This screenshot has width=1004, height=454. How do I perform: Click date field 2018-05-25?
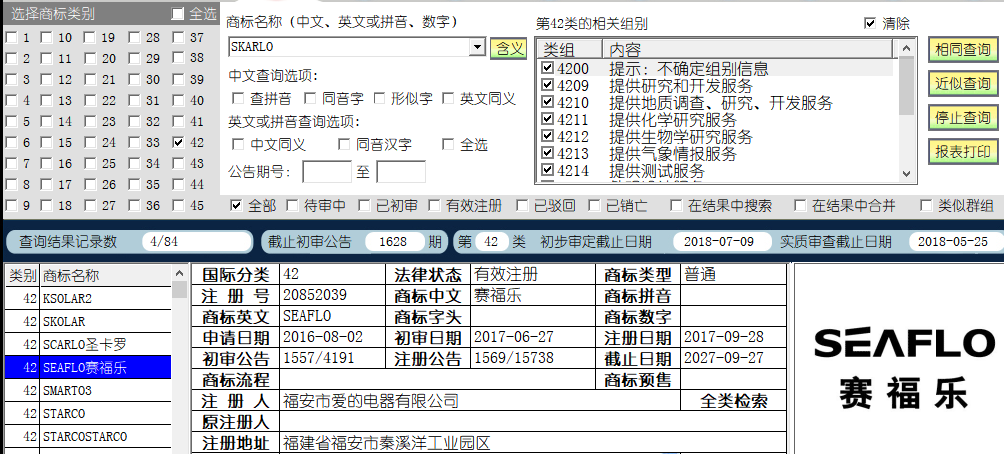pyautogui.click(x=956, y=241)
